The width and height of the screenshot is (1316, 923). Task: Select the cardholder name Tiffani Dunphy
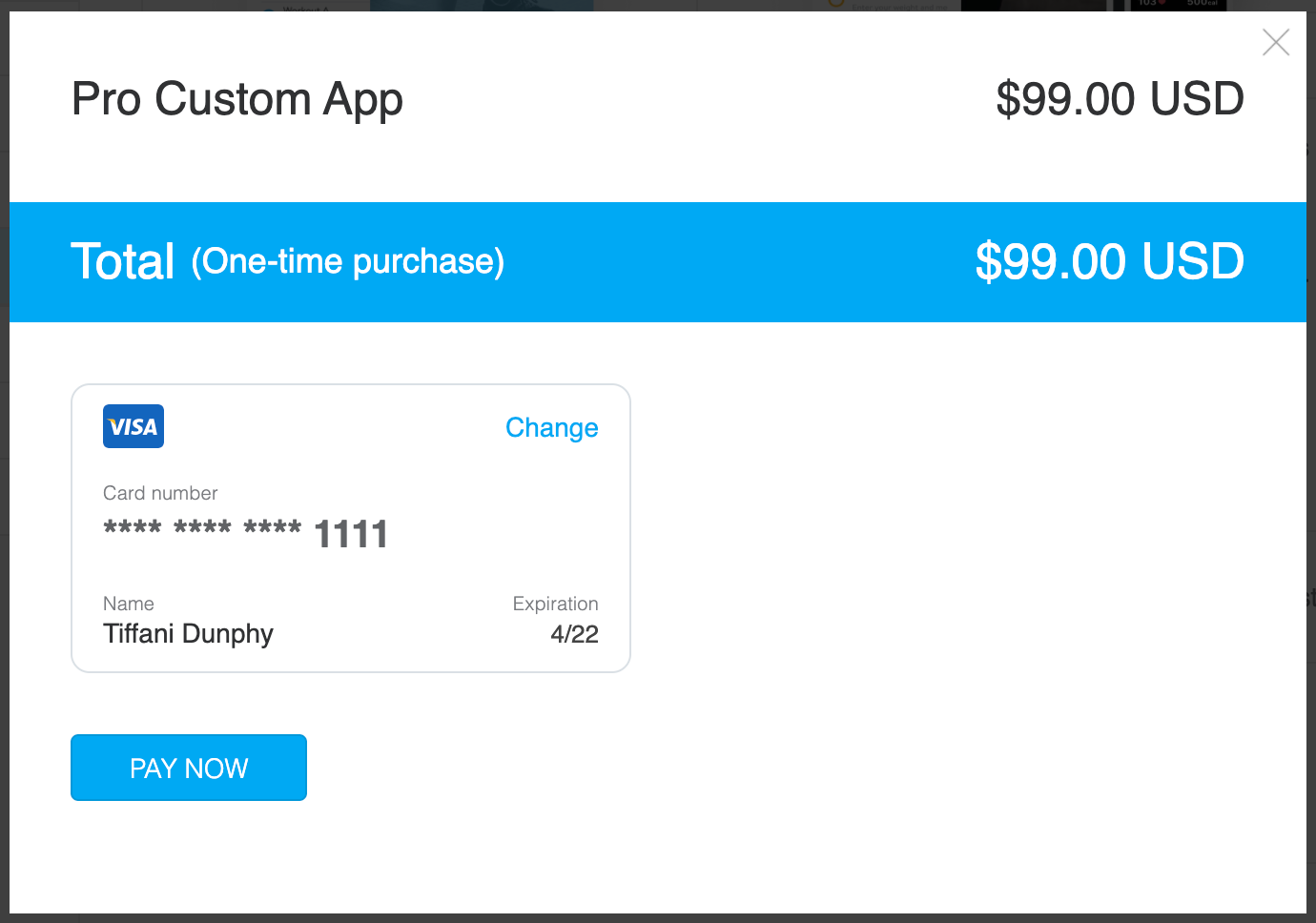[188, 634]
